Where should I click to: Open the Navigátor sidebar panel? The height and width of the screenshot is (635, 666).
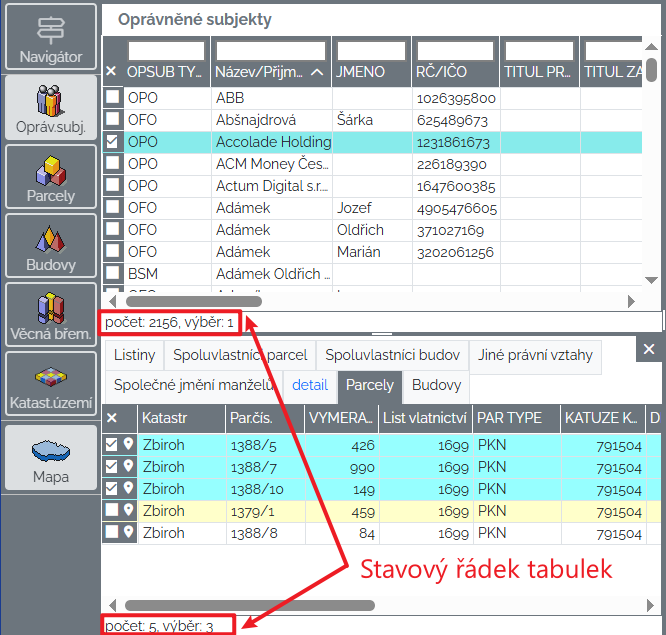pyautogui.click(x=51, y=37)
